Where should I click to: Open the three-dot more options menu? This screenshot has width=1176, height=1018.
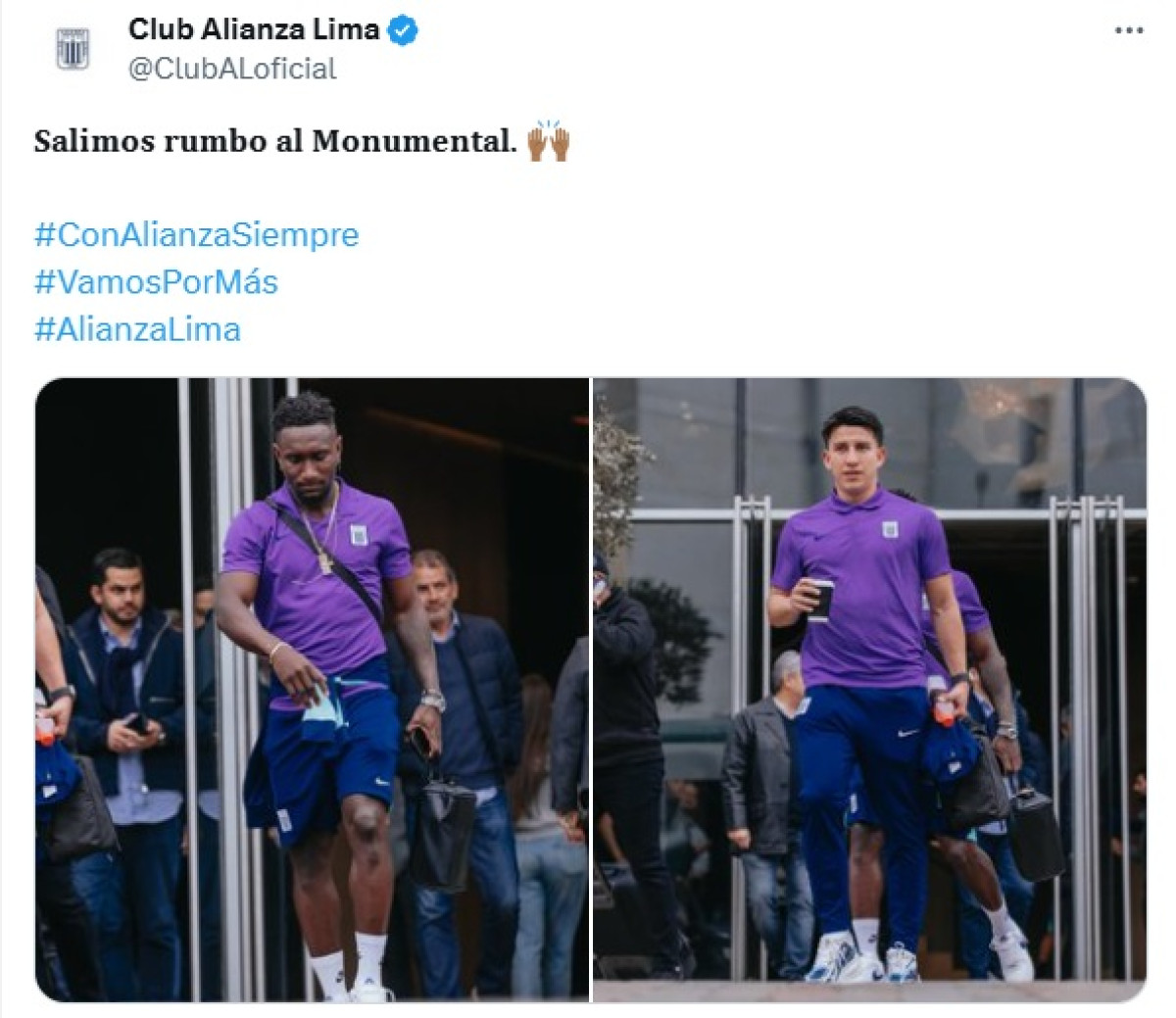(1129, 31)
